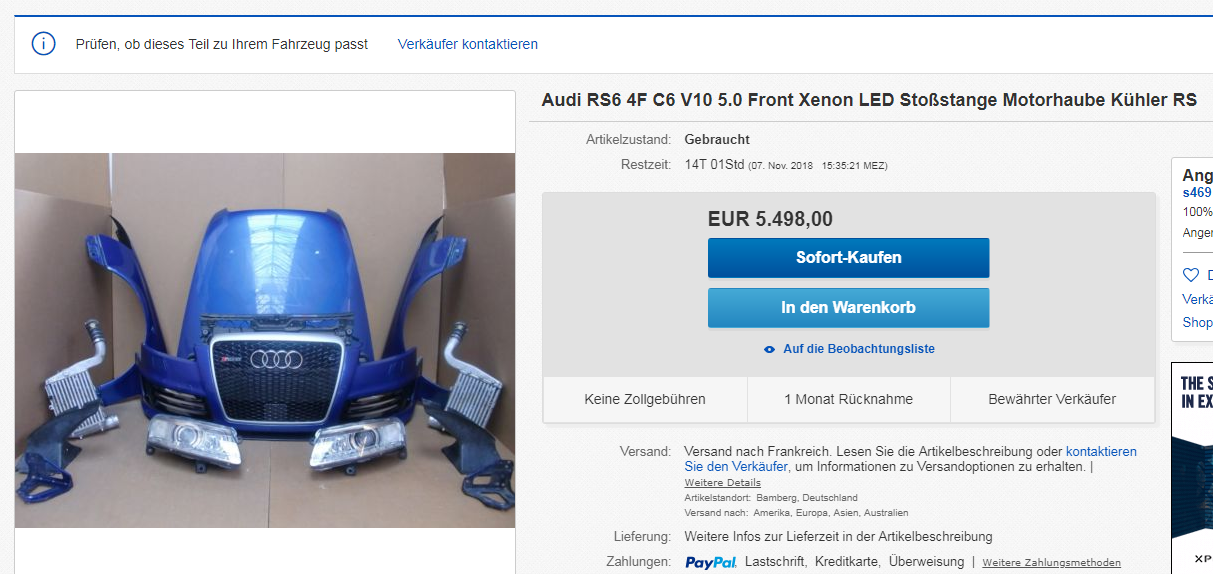This screenshot has height=574, width=1213.
Task: Add item via 'In den Warenkorb'
Action: coord(848,308)
